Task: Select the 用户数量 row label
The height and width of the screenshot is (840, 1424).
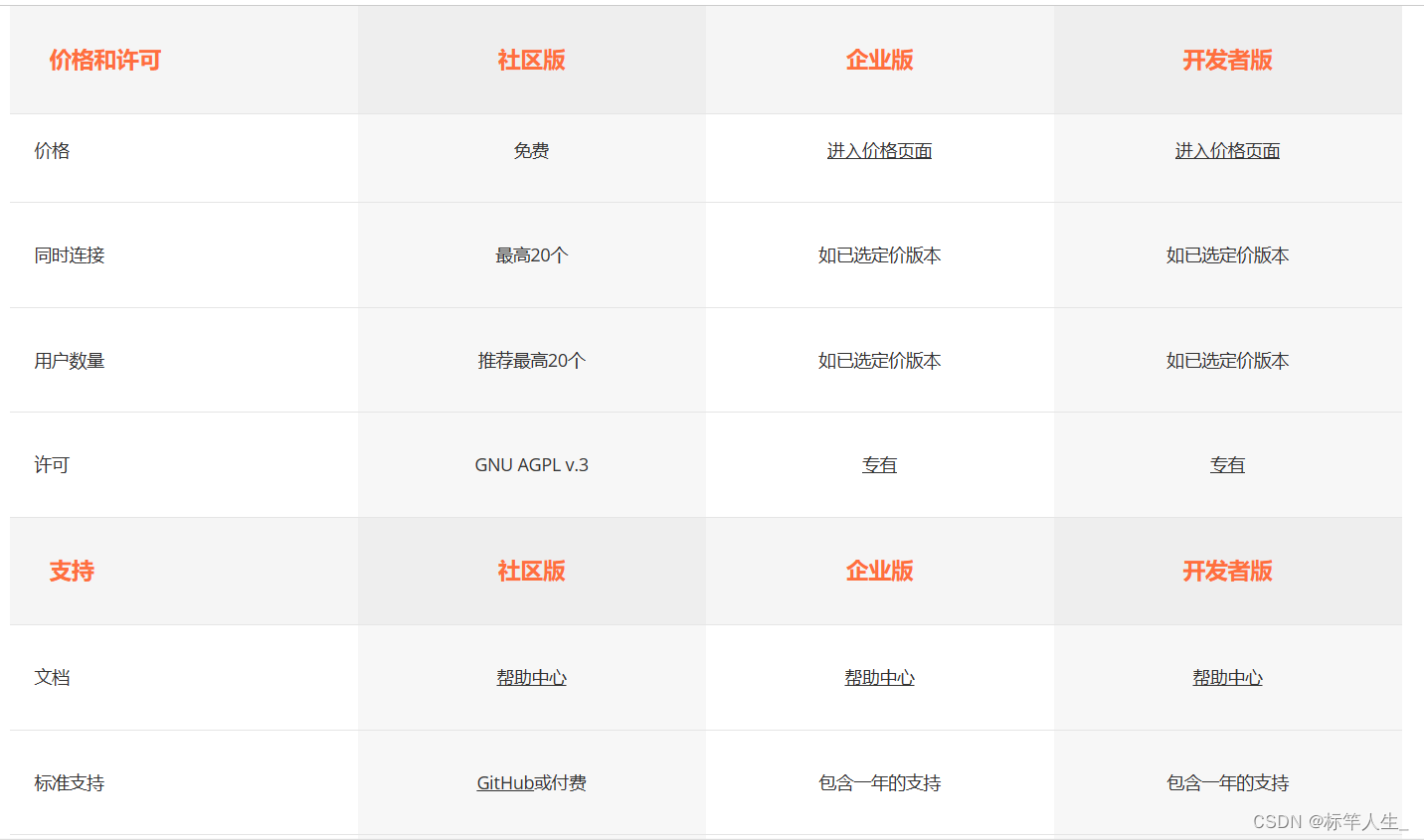Action: tap(69, 360)
